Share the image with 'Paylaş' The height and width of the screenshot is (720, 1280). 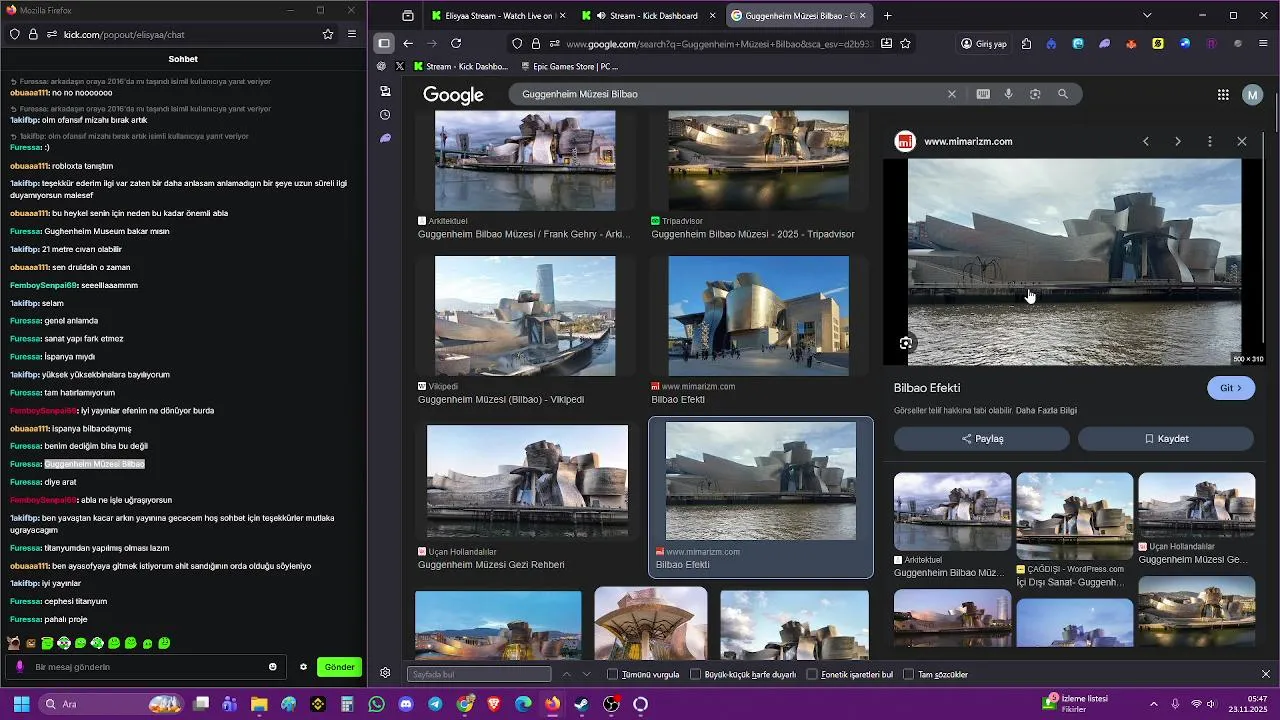point(982,438)
